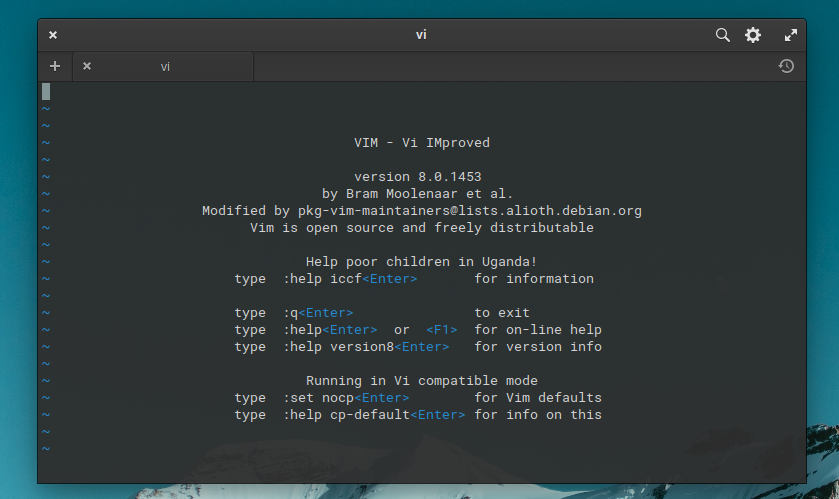Click the 'version 8.0.1453' text
Image resolution: width=839 pixels, height=499 pixels.
pos(417,177)
